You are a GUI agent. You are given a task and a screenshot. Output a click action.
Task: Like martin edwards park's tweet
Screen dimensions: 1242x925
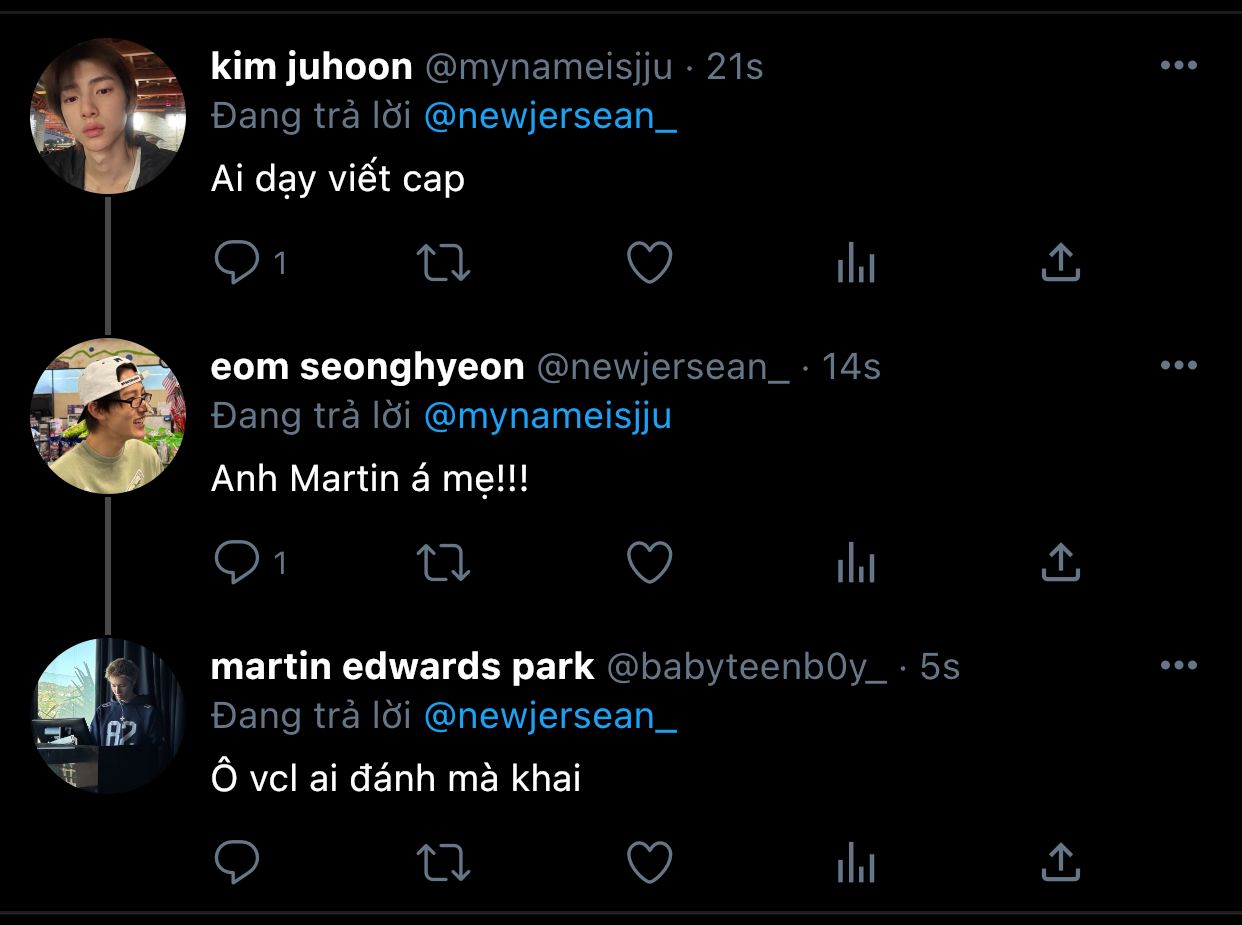pos(649,862)
